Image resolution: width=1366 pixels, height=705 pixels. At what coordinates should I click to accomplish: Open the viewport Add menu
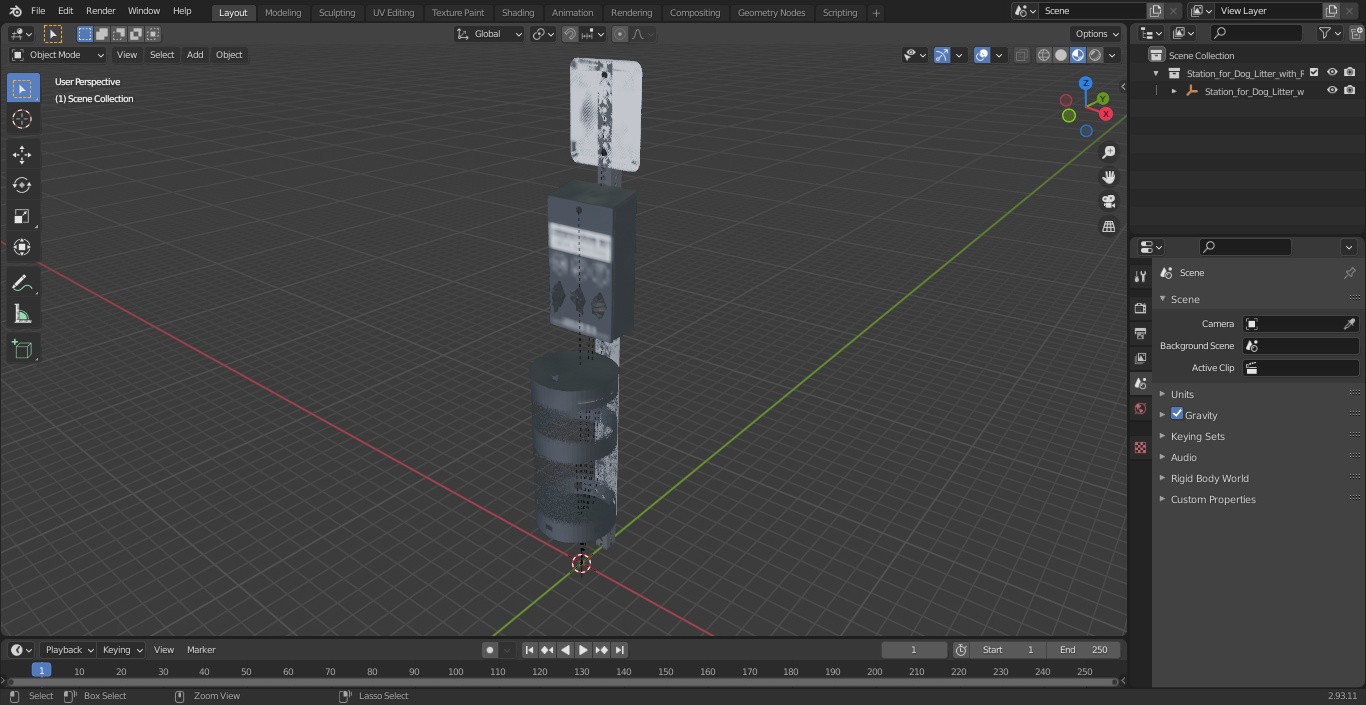(x=195, y=55)
